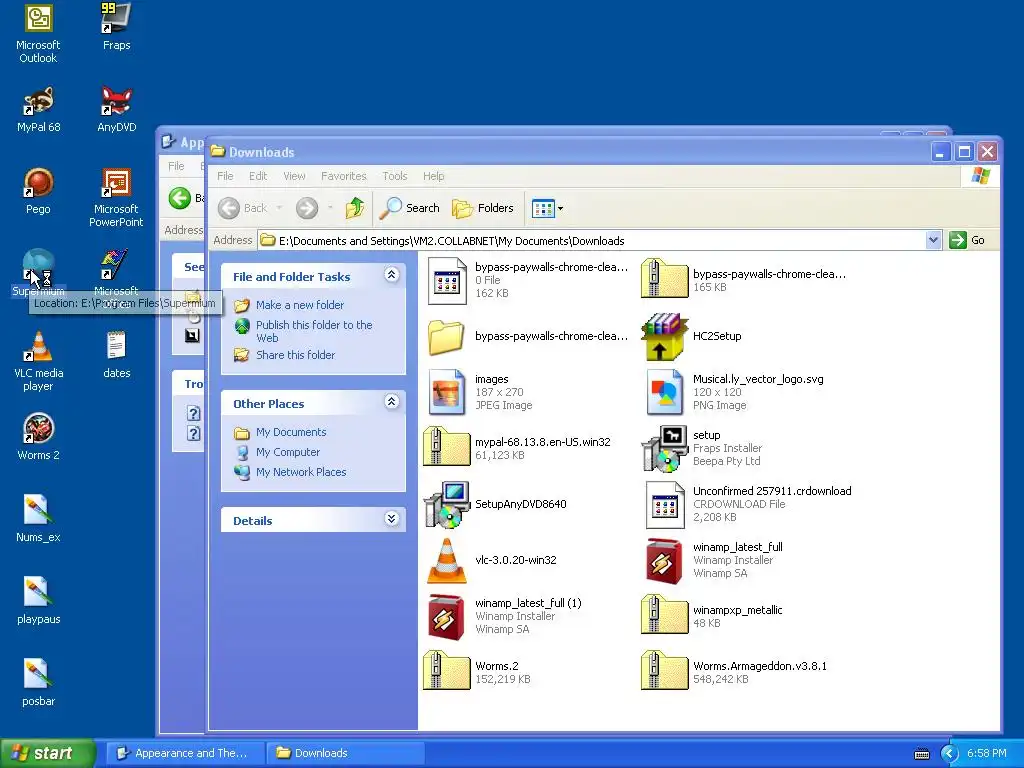Image resolution: width=1024 pixels, height=768 pixels.
Task: Select the mypal-68.13.8.en-US.win32 archive
Action: coord(517,448)
